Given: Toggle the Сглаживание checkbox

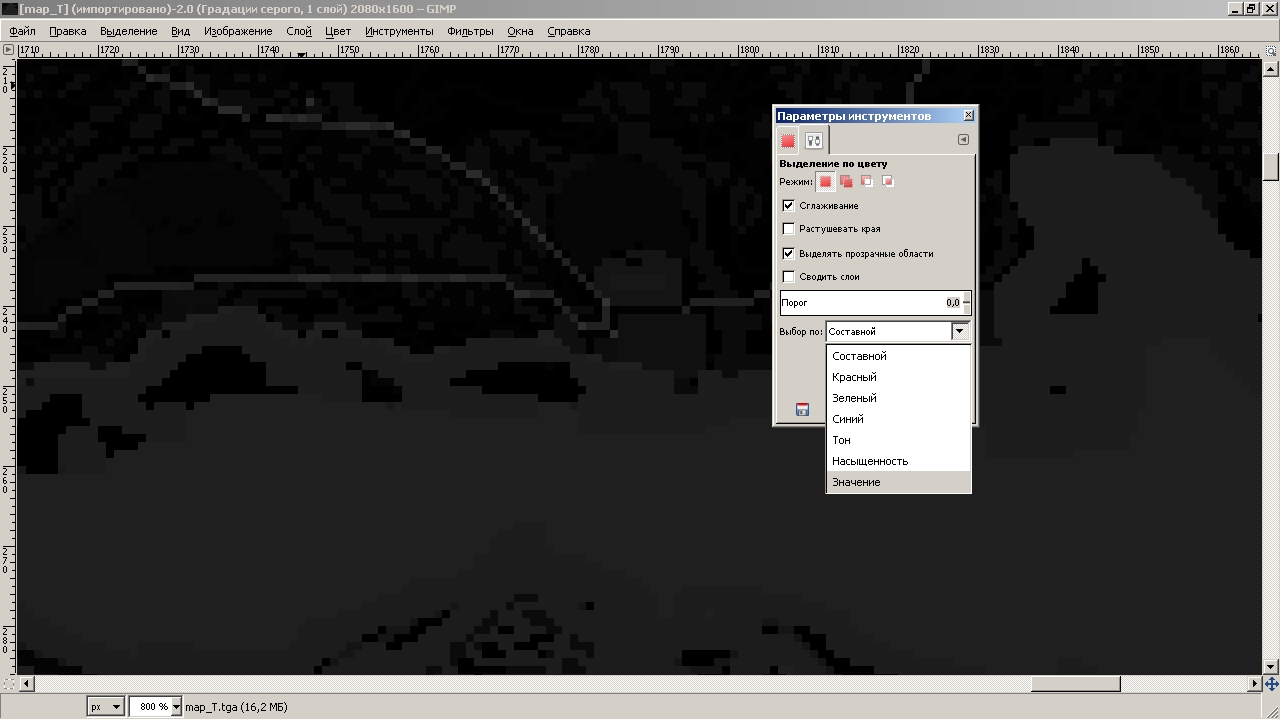Looking at the screenshot, I should (x=788, y=206).
